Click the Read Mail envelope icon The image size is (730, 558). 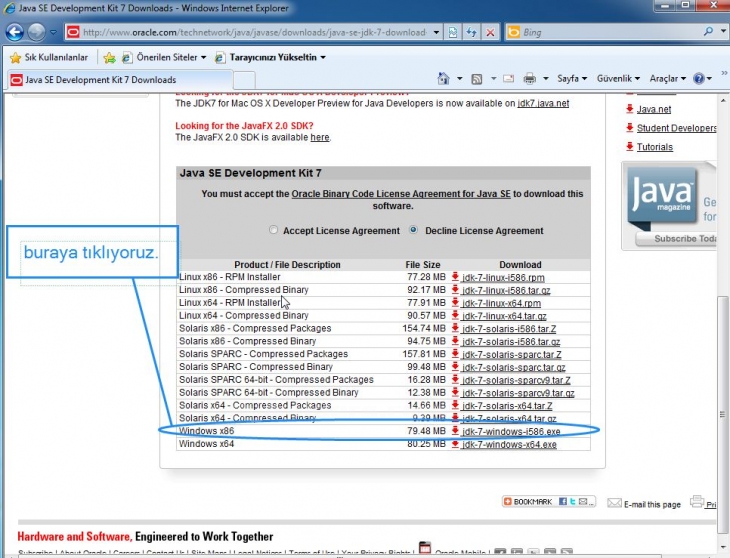pos(508,79)
